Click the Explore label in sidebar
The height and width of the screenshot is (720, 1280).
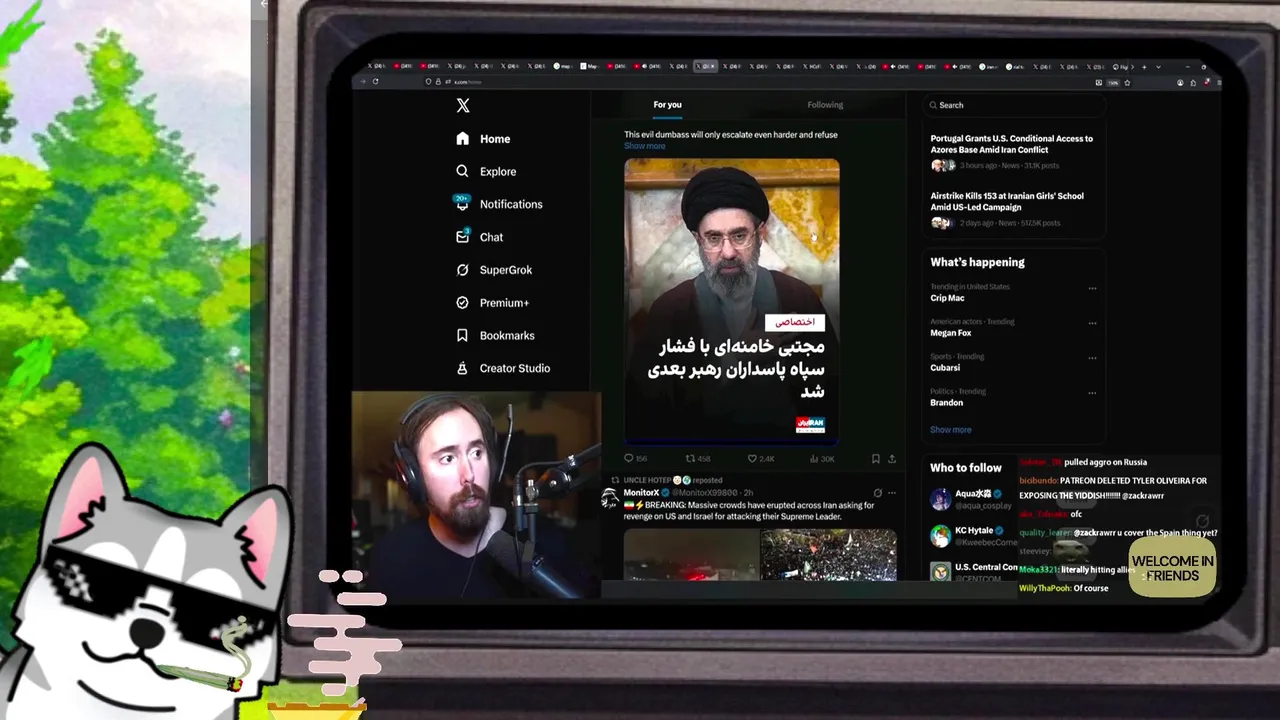tap(498, 172)
